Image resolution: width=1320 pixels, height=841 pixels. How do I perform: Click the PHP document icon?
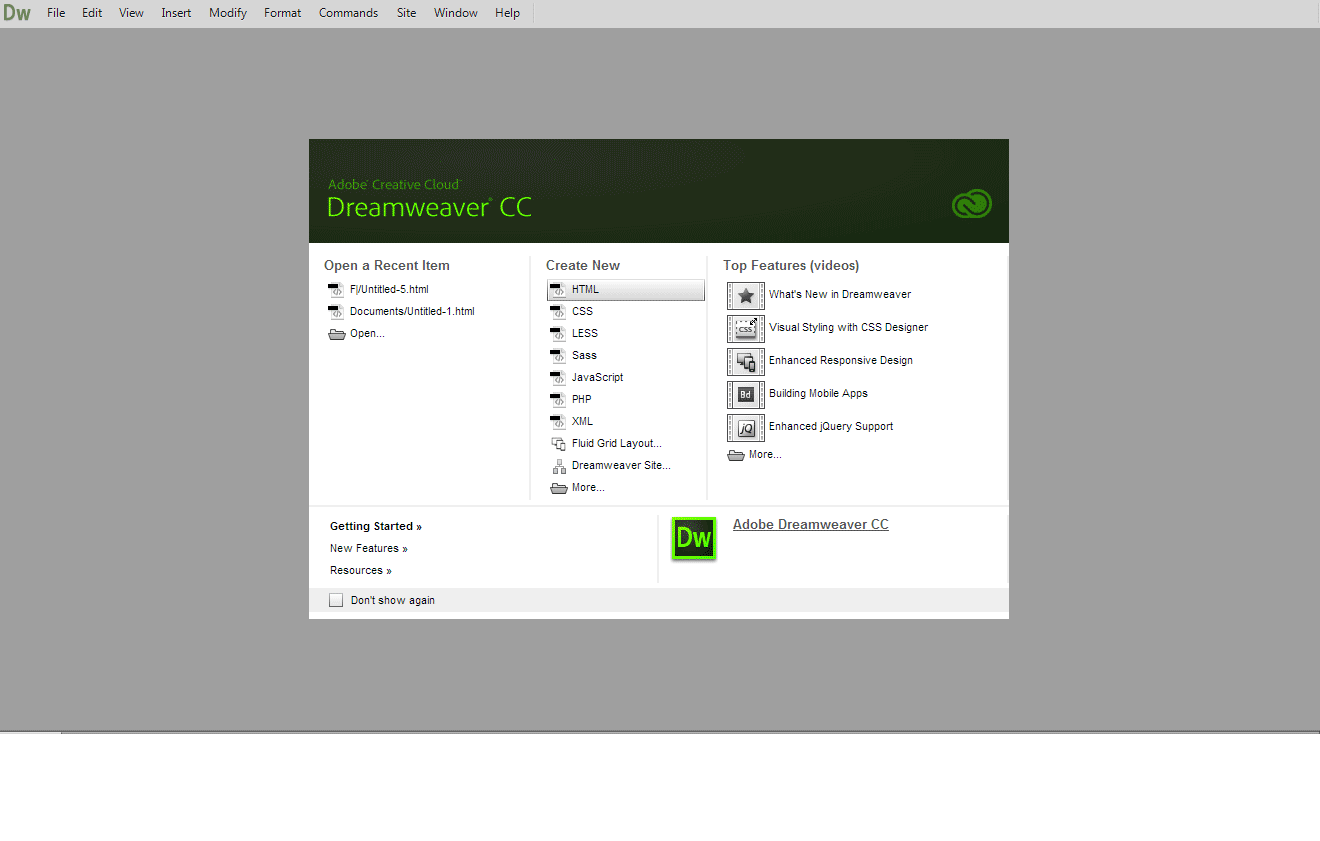558,400
